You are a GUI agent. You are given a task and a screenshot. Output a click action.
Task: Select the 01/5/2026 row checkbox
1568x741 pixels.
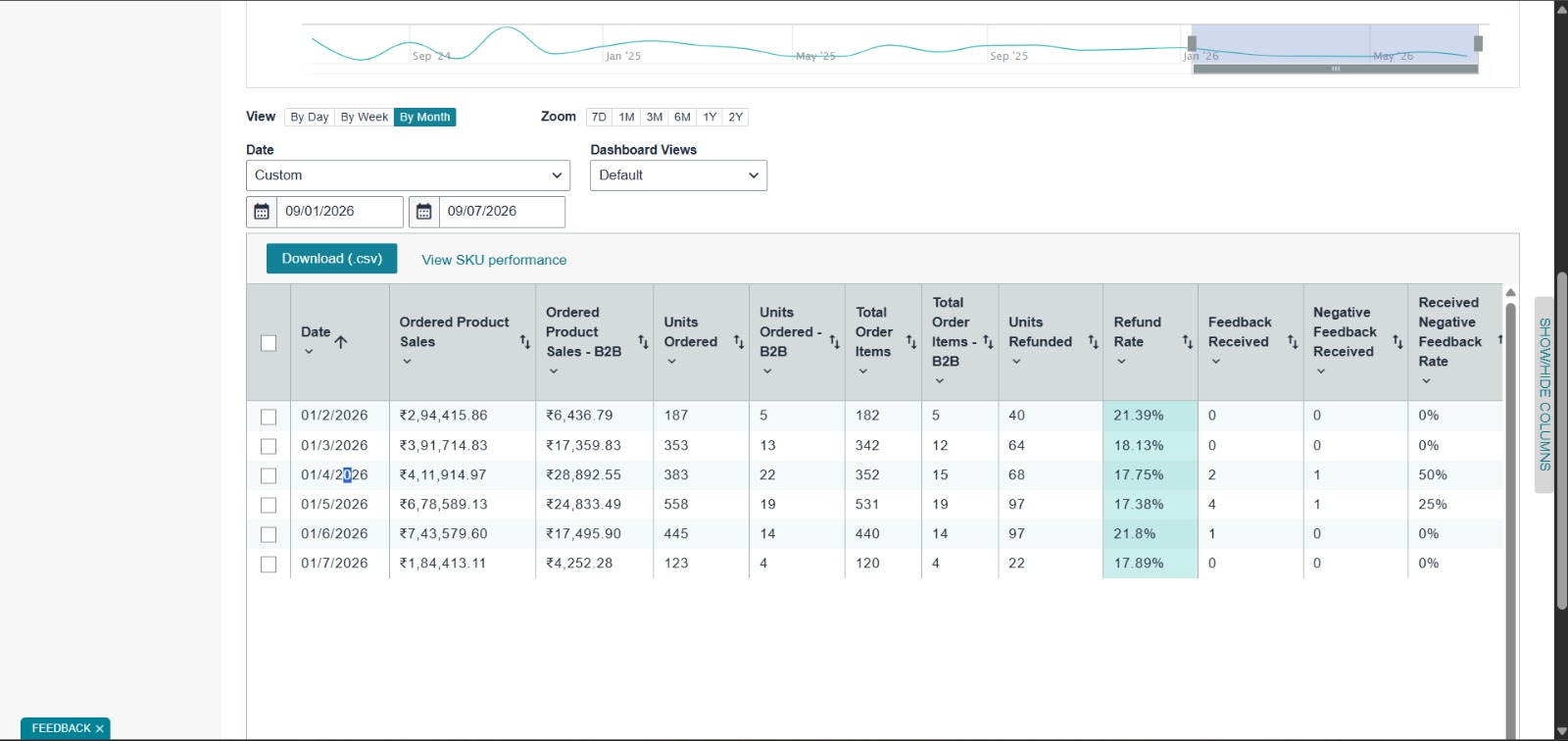269,505
